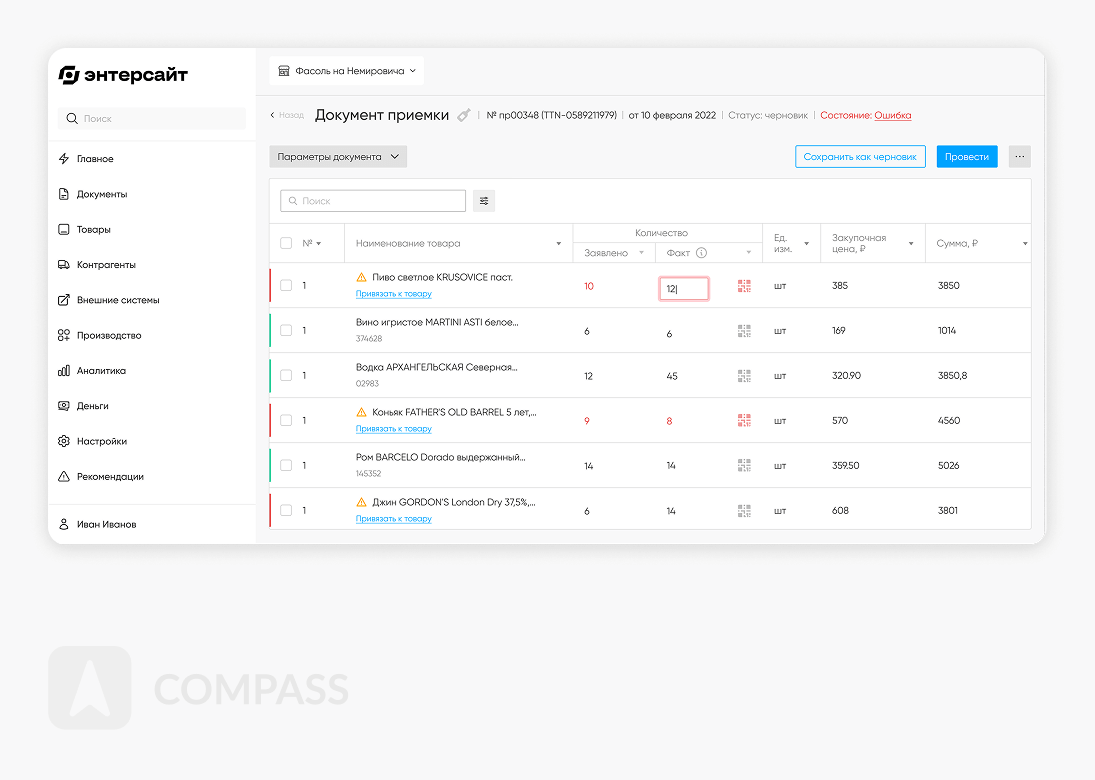
Task: Click the barcode icon in Martini Asti row
Action: [x=744, y=331]
